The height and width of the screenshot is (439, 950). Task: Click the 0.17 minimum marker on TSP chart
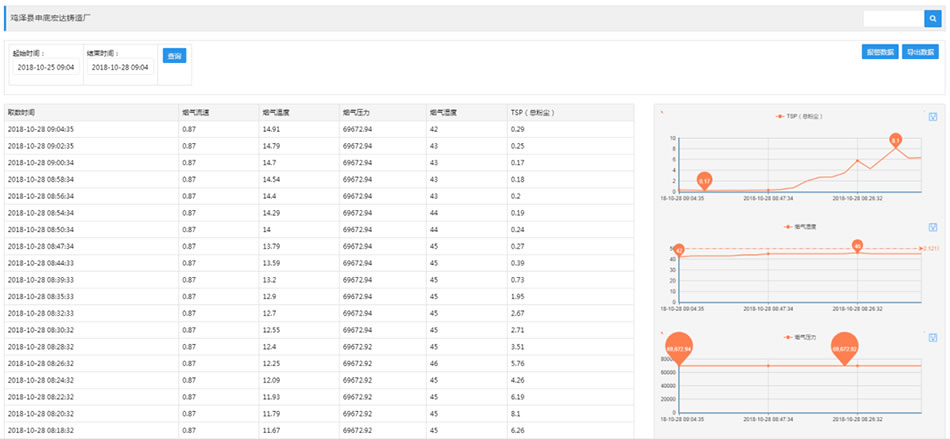pyautogui.click(x=704, y=181)
